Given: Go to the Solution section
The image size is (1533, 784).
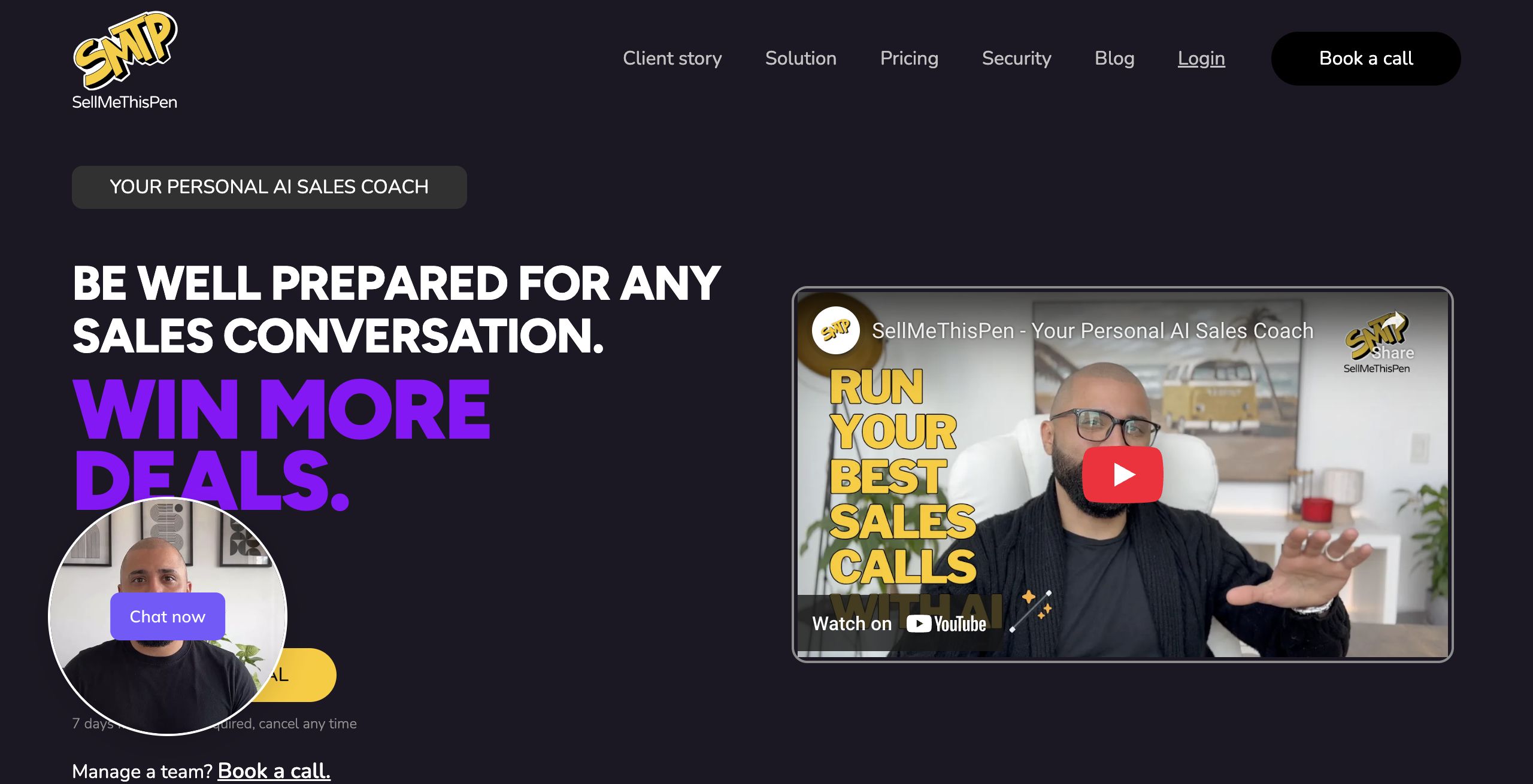Looking at the screenshot, I should 801,58.
